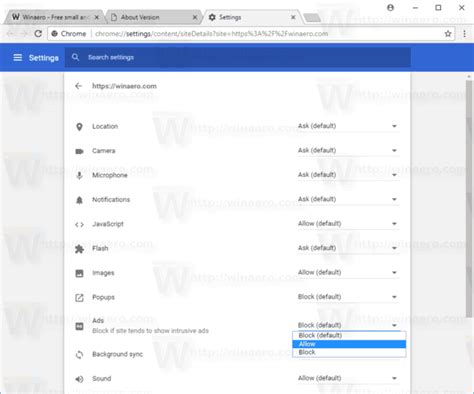This screenshot has height=394, width=474.
Task: Switch to the About Version tab
Action: pos(153,17)
